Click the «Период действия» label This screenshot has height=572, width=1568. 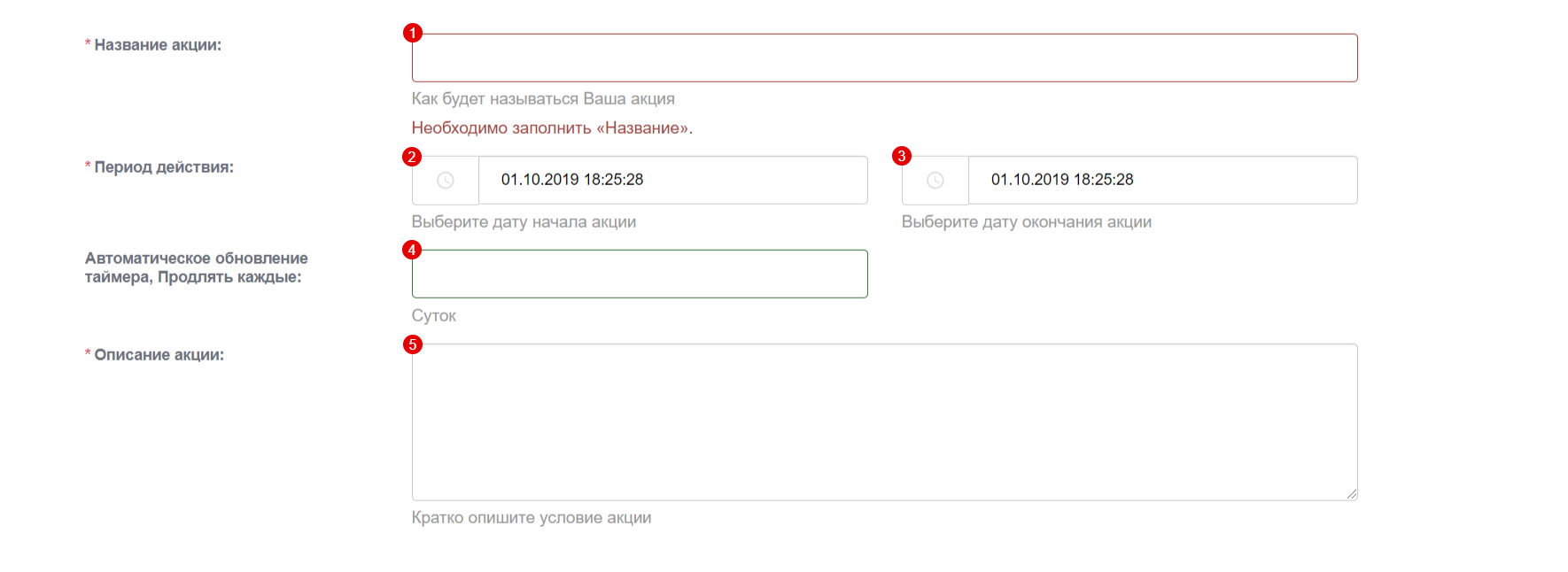tap(164, 167)
